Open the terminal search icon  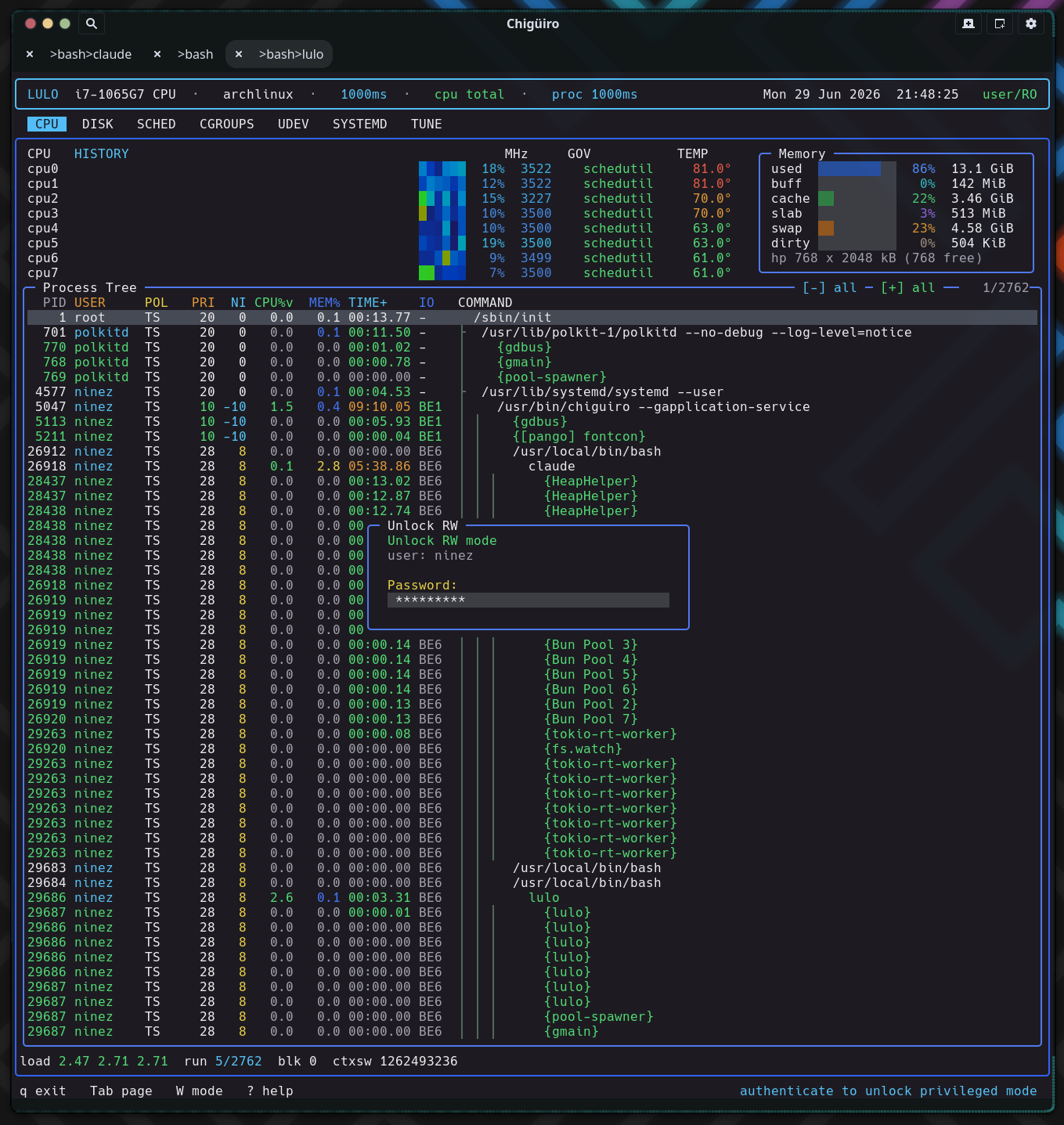click(x=92, y=23)
